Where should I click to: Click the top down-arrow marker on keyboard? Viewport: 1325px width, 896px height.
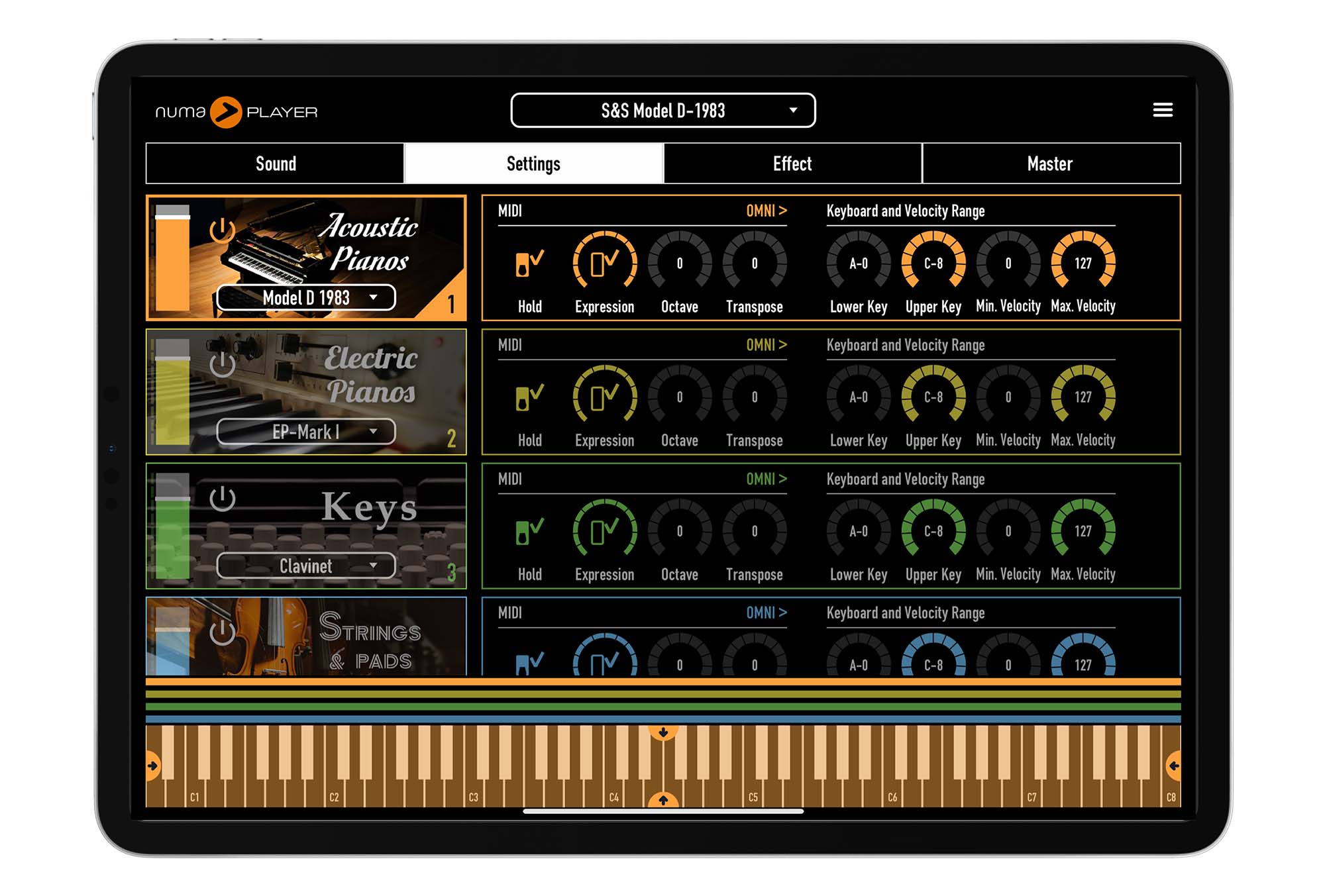[x=662, y=732]
